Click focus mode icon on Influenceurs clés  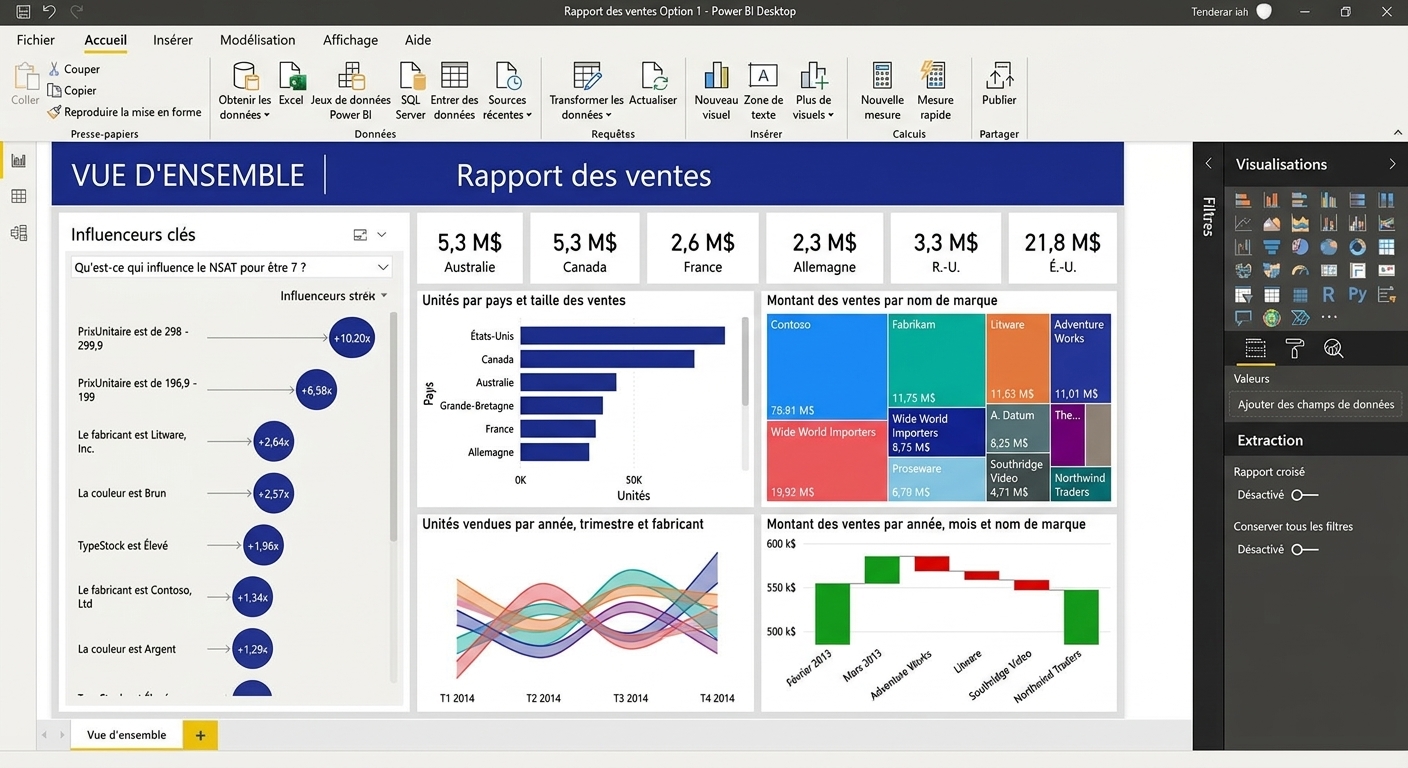(x=360, y=235)
